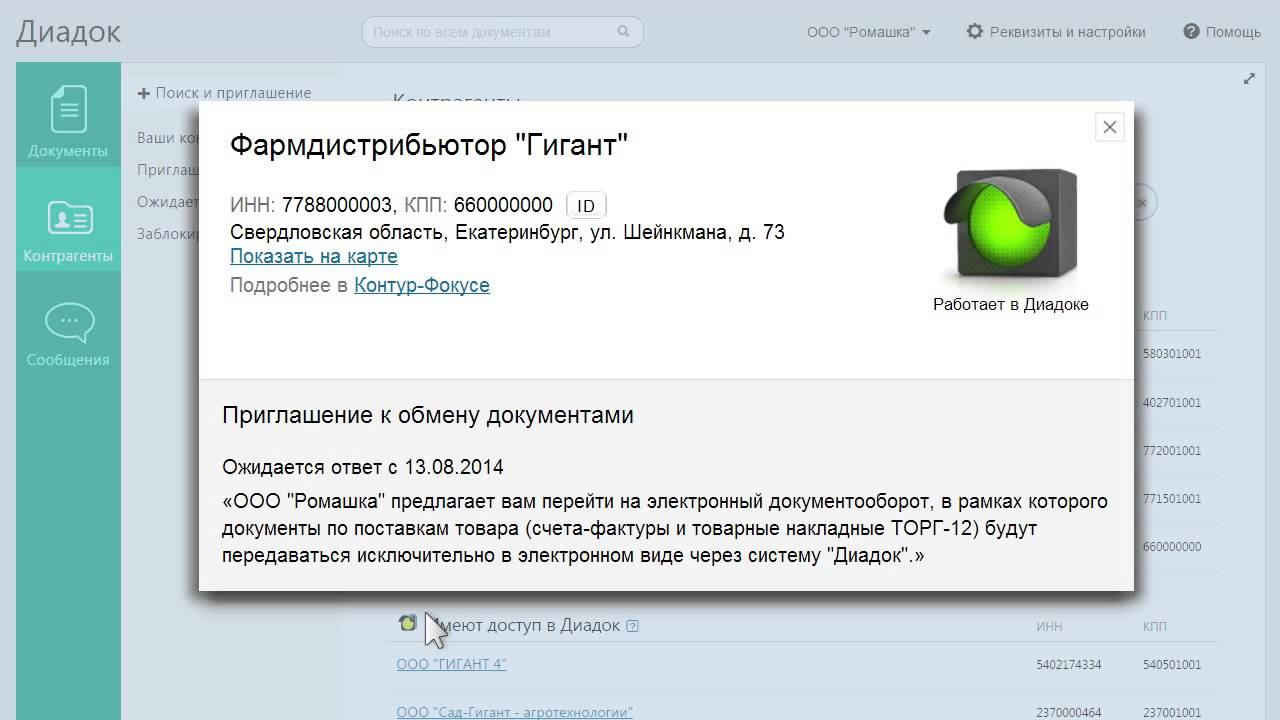
Task: Click the ID button next to КПП
Action: pyautogui.click(x=586, y=206)
